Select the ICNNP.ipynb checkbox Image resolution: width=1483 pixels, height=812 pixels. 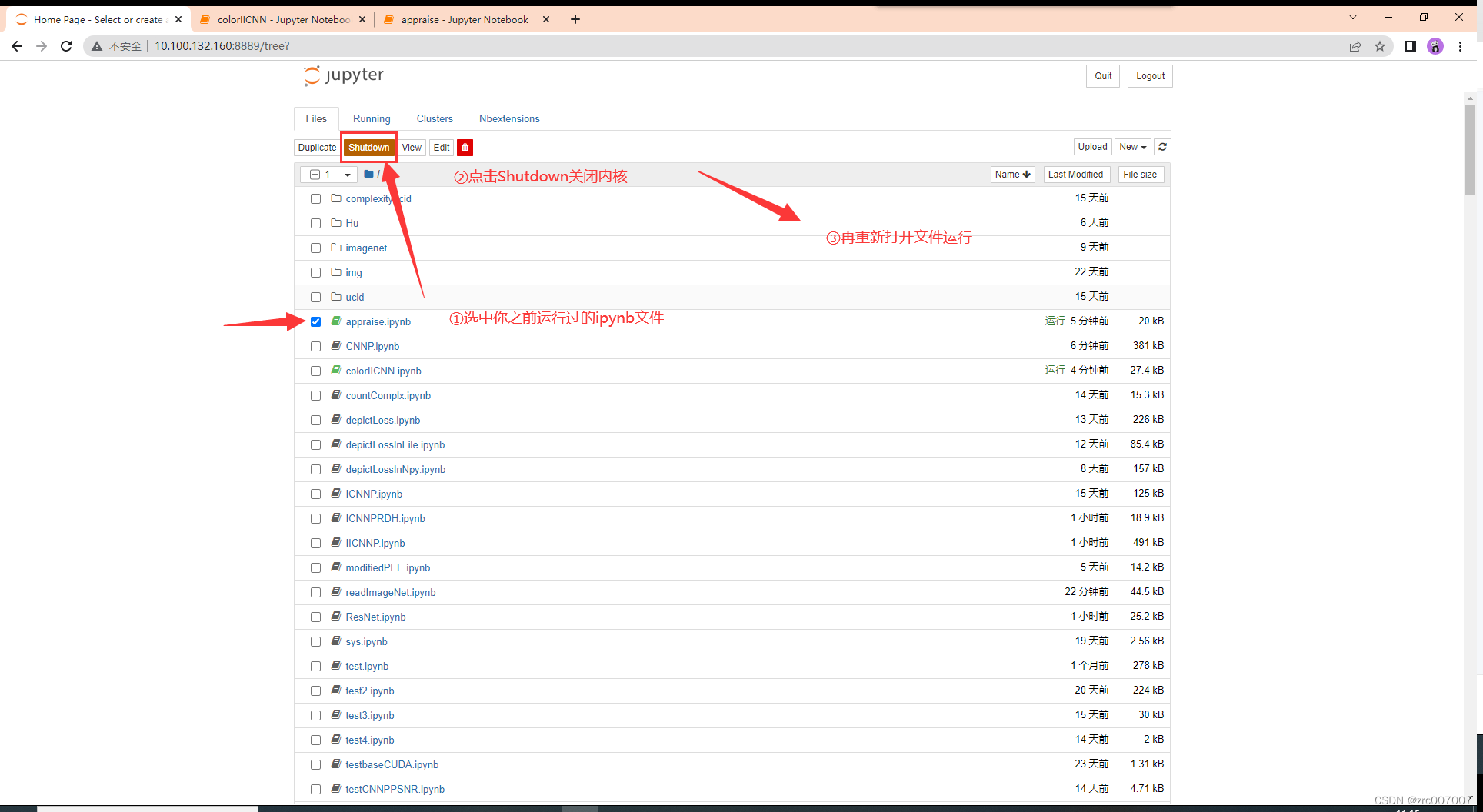[315, 494]
